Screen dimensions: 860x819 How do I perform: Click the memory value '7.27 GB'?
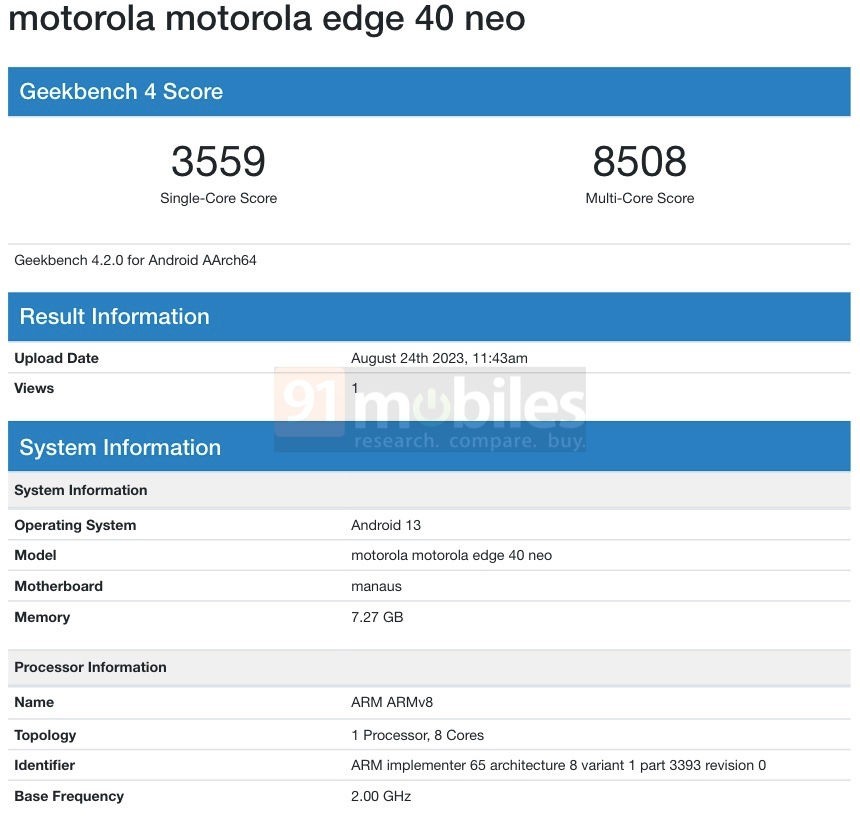click(377, 617)
